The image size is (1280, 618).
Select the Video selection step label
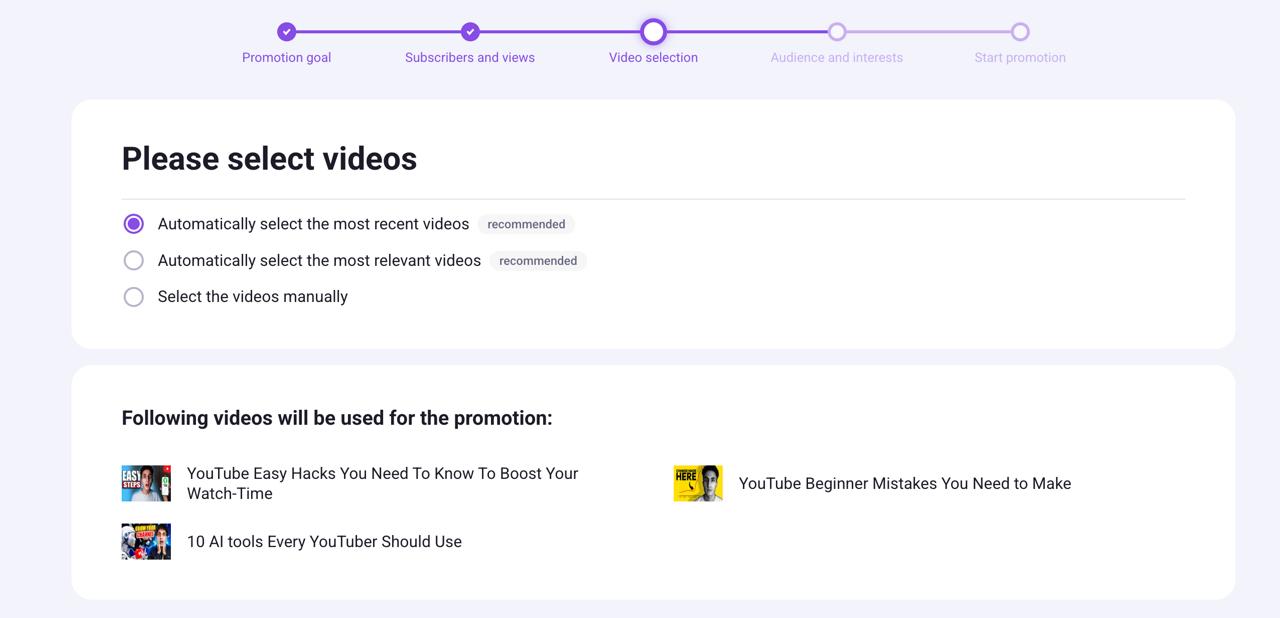653,58
